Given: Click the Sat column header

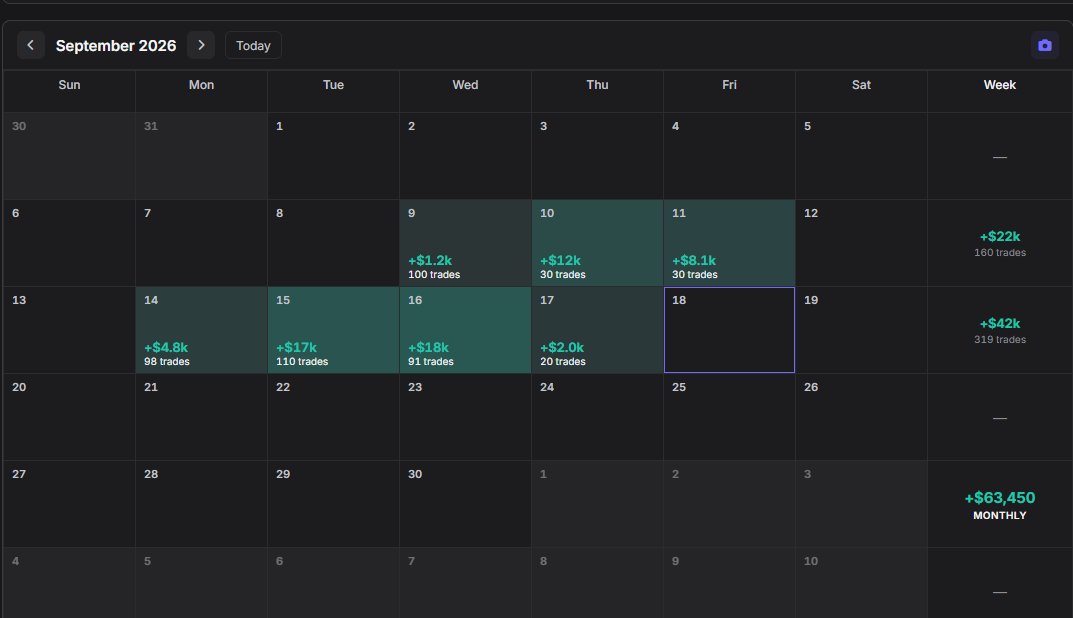Looking at the screenshot, I should (x=861, y=85).
